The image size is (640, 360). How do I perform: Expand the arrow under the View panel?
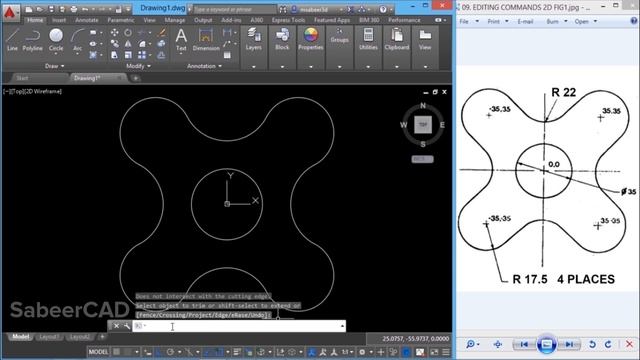425,67
